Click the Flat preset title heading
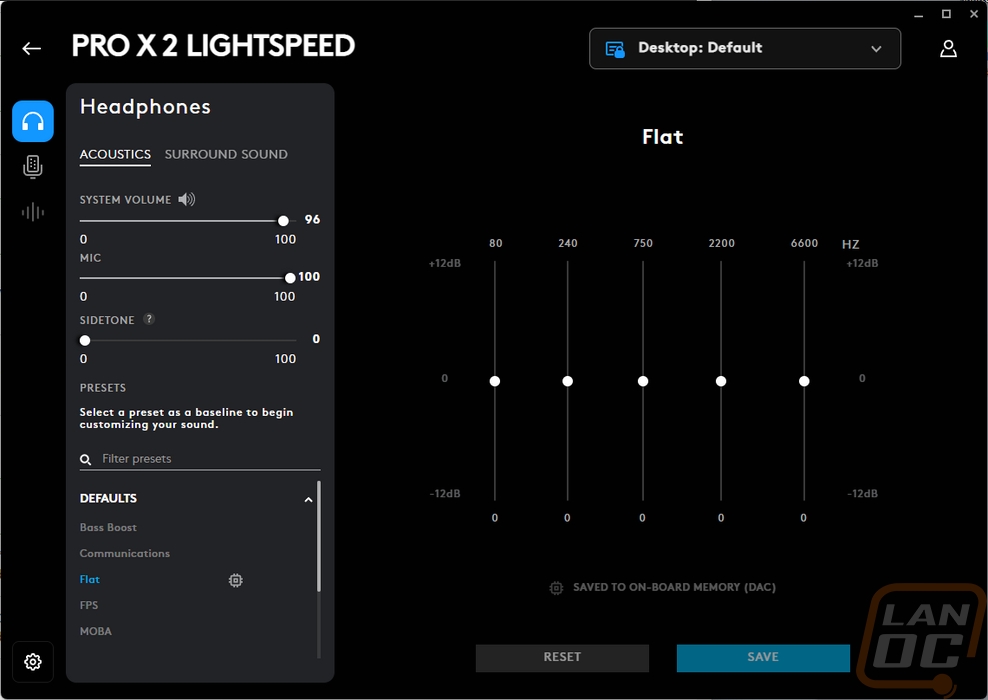The image size is (988, 700). pos(662,137)
